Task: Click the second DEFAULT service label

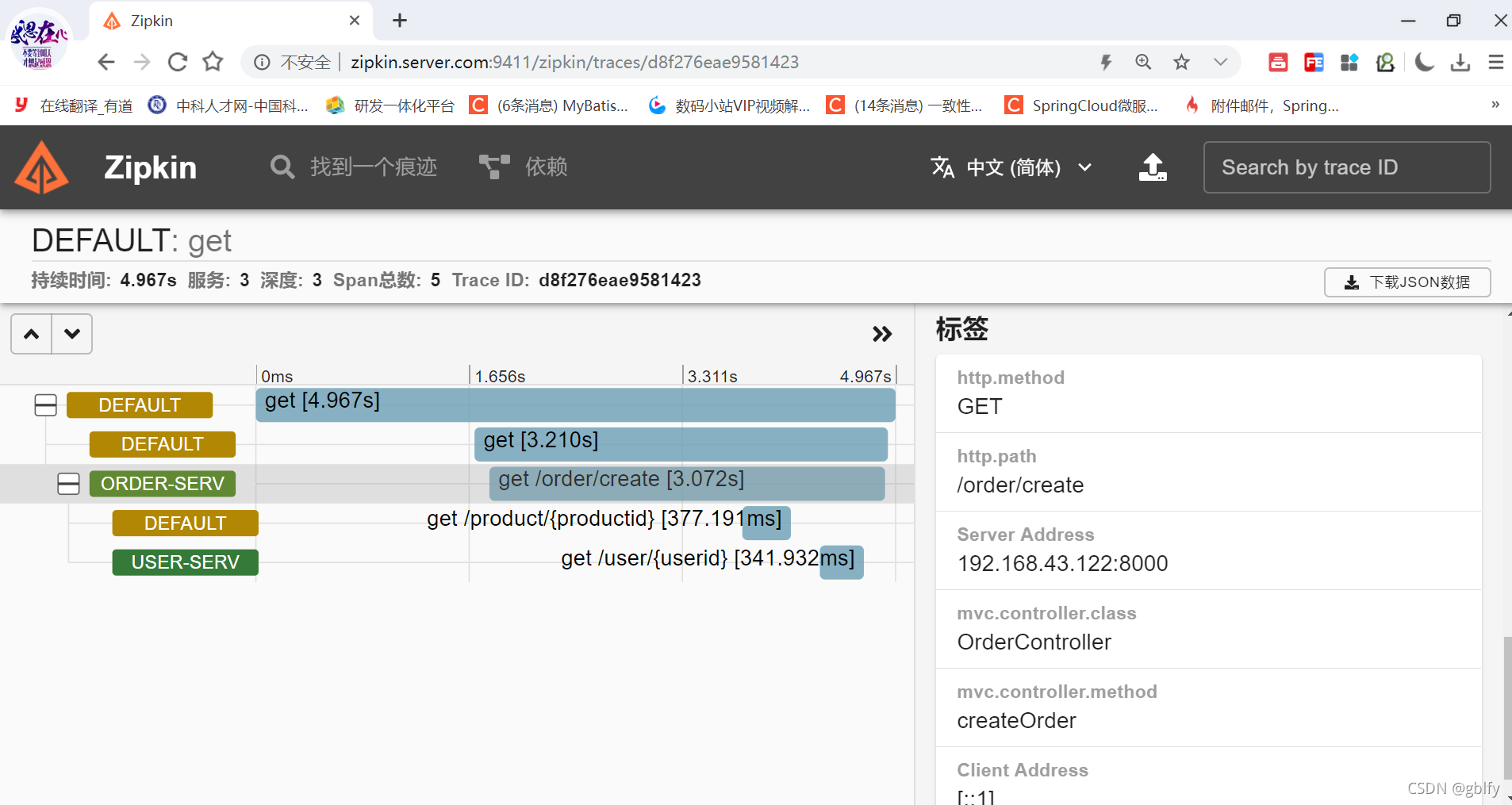Action: (163, 444)
